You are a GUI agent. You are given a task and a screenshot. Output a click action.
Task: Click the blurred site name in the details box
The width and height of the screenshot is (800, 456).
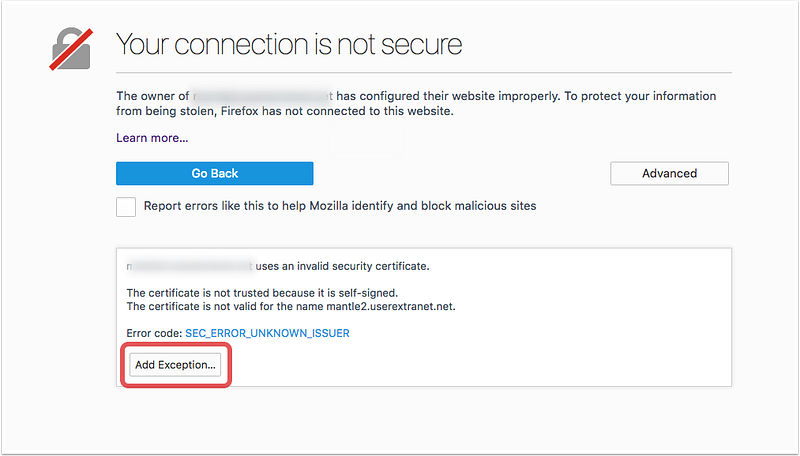tap(190, 266)
